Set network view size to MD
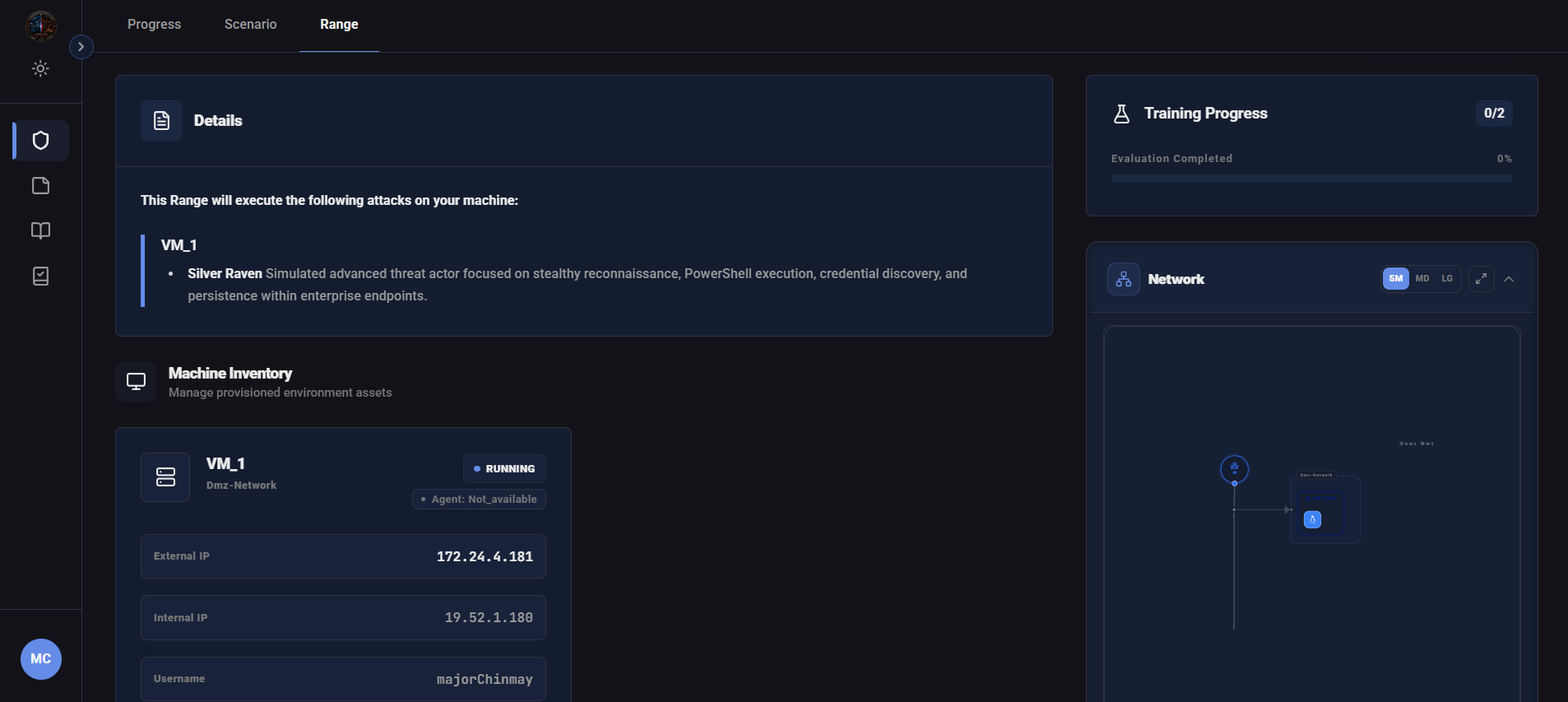Image resolution: width=1568 pixels, height=702 pixels. click(x=1422, y=279)
